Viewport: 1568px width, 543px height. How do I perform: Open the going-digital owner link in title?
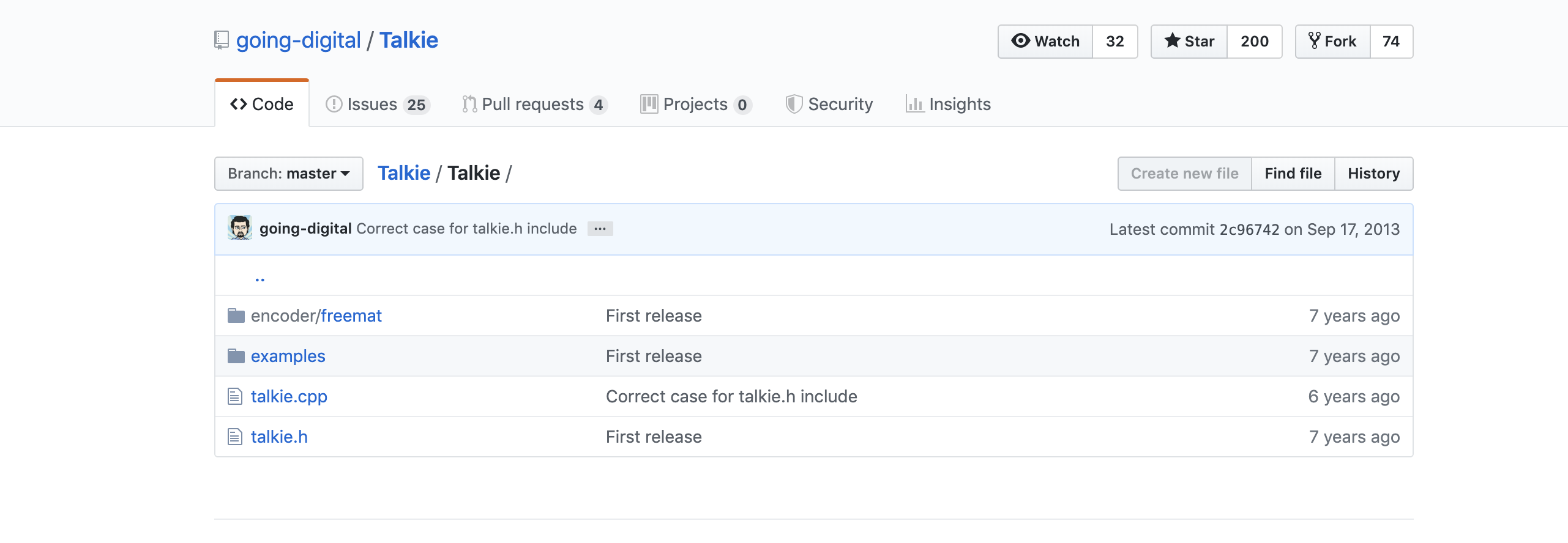coord(299,40)
